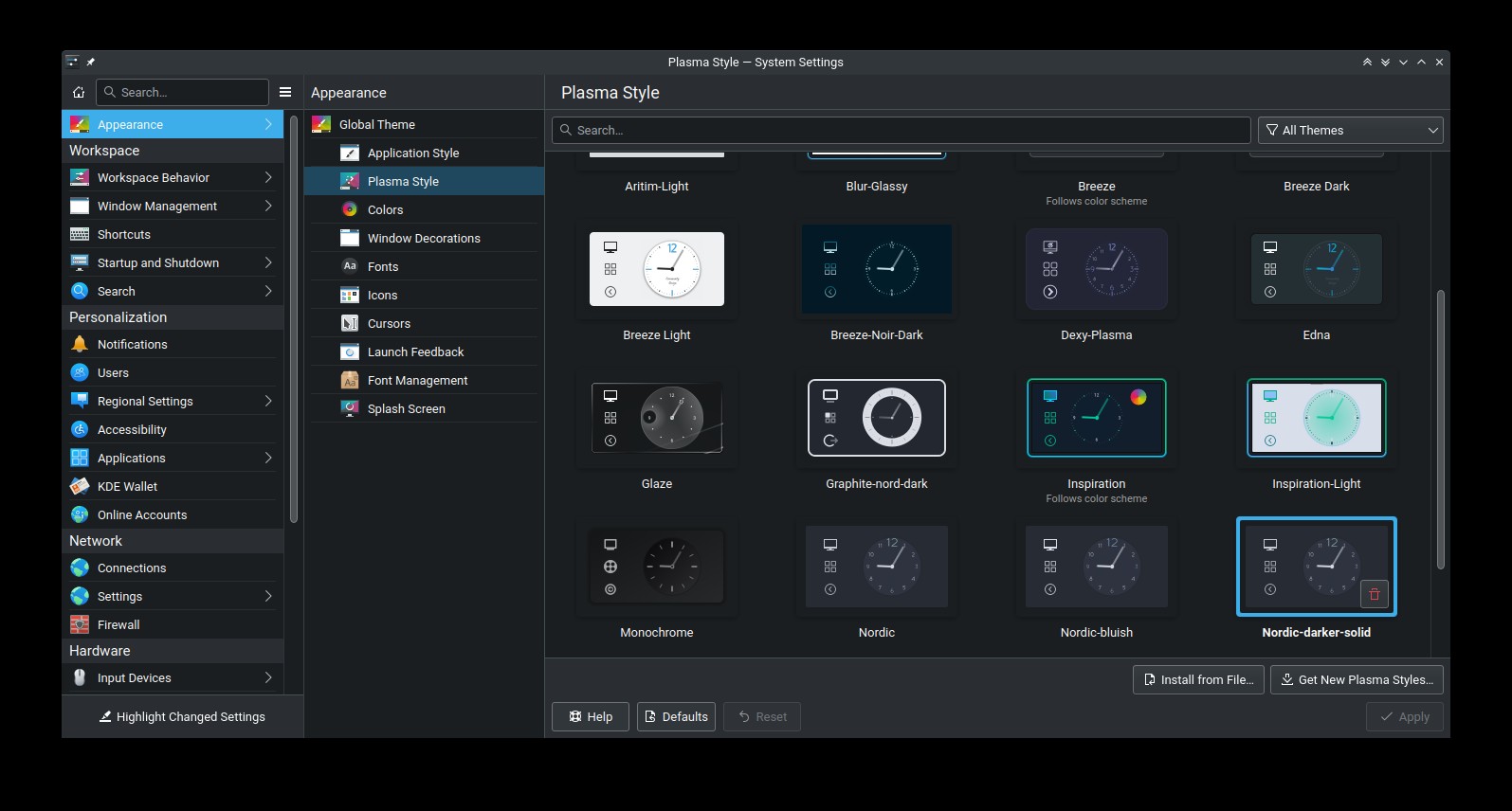
Task: Click the Reset button
Action: click(762, 716)
